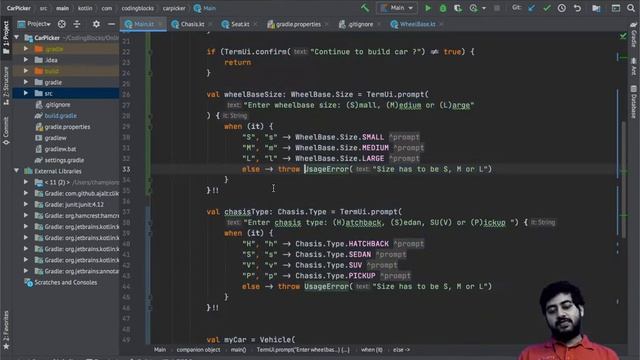
Task: Open the Project tool window side button
Action: click(x=6, y=38)
